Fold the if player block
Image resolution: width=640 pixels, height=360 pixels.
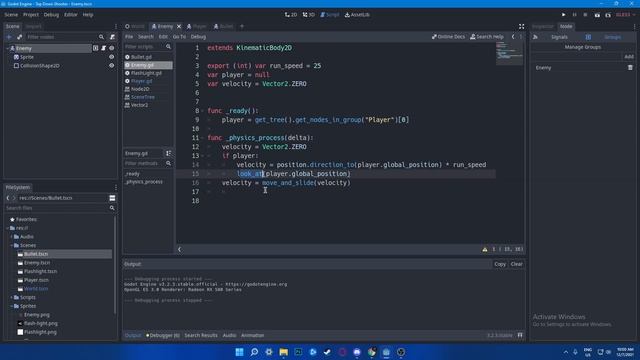[203, 156]
